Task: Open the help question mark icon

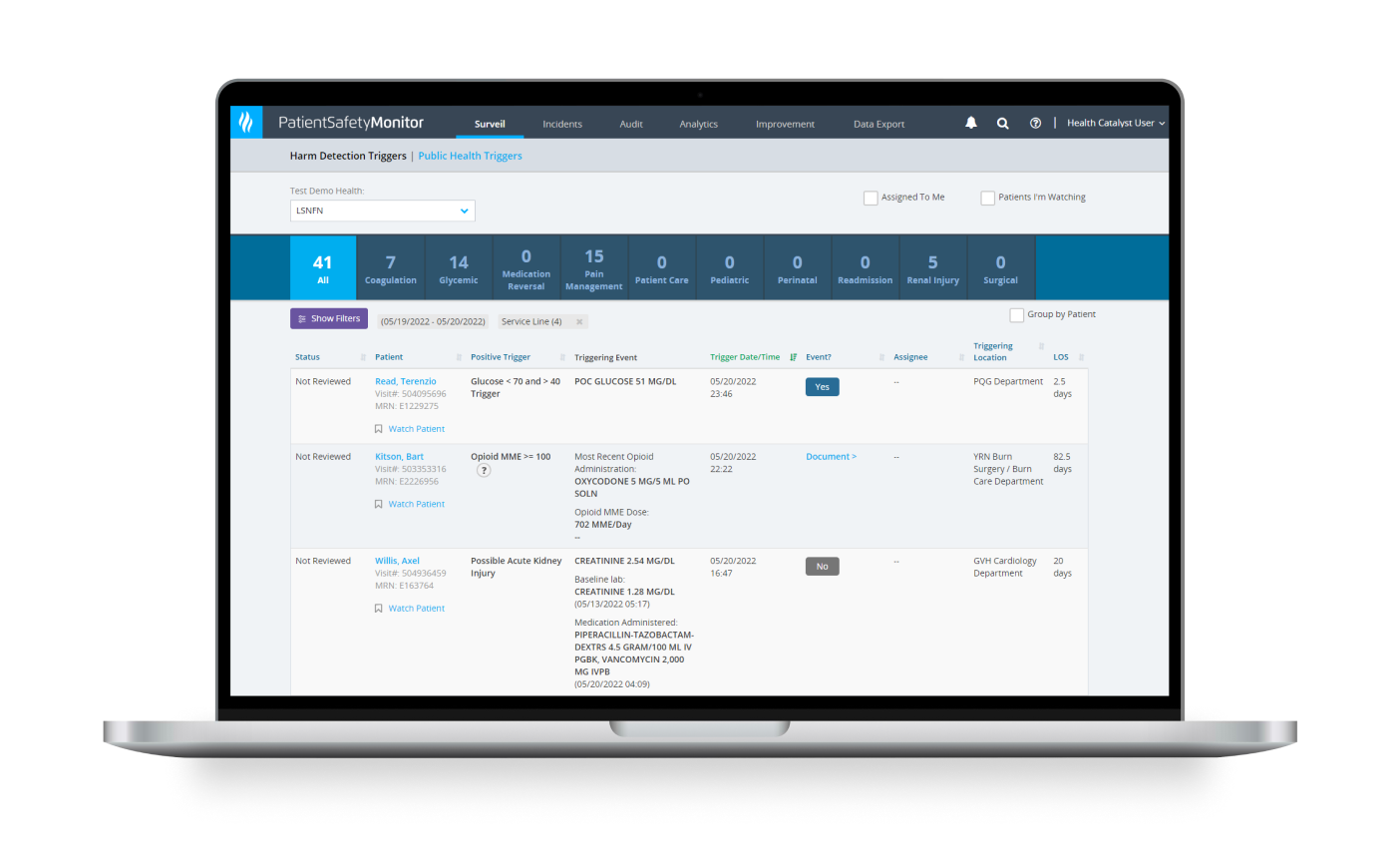Action: [1035, 124]
